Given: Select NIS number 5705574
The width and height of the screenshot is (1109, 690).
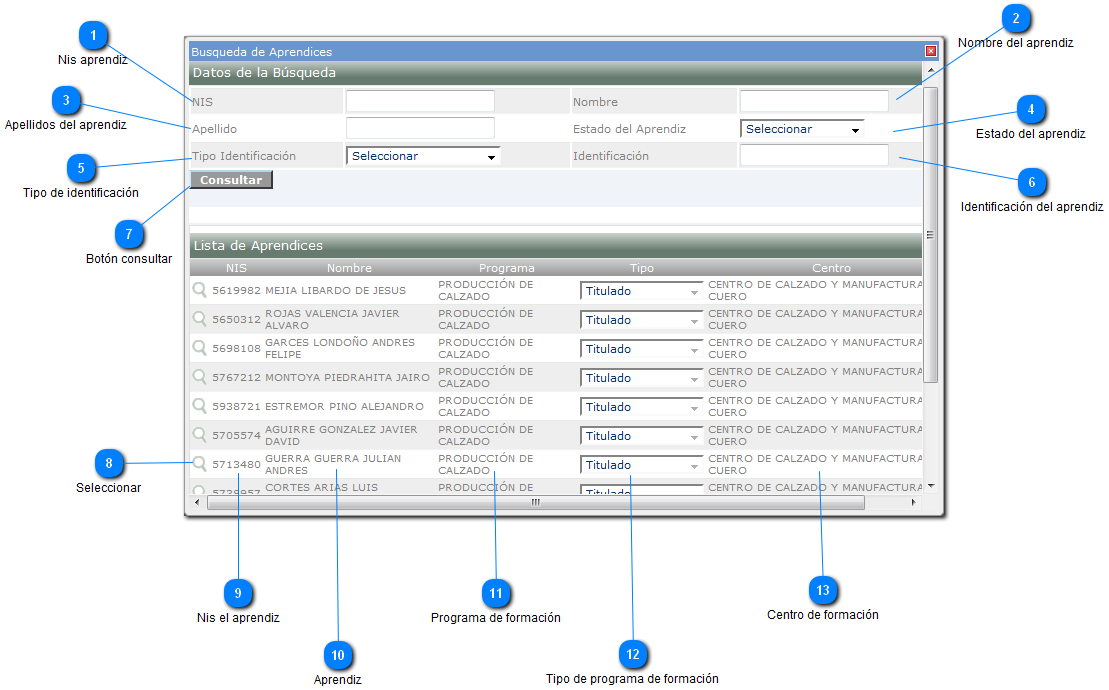Looking at the screenshot, I should (x=236, y=435).
